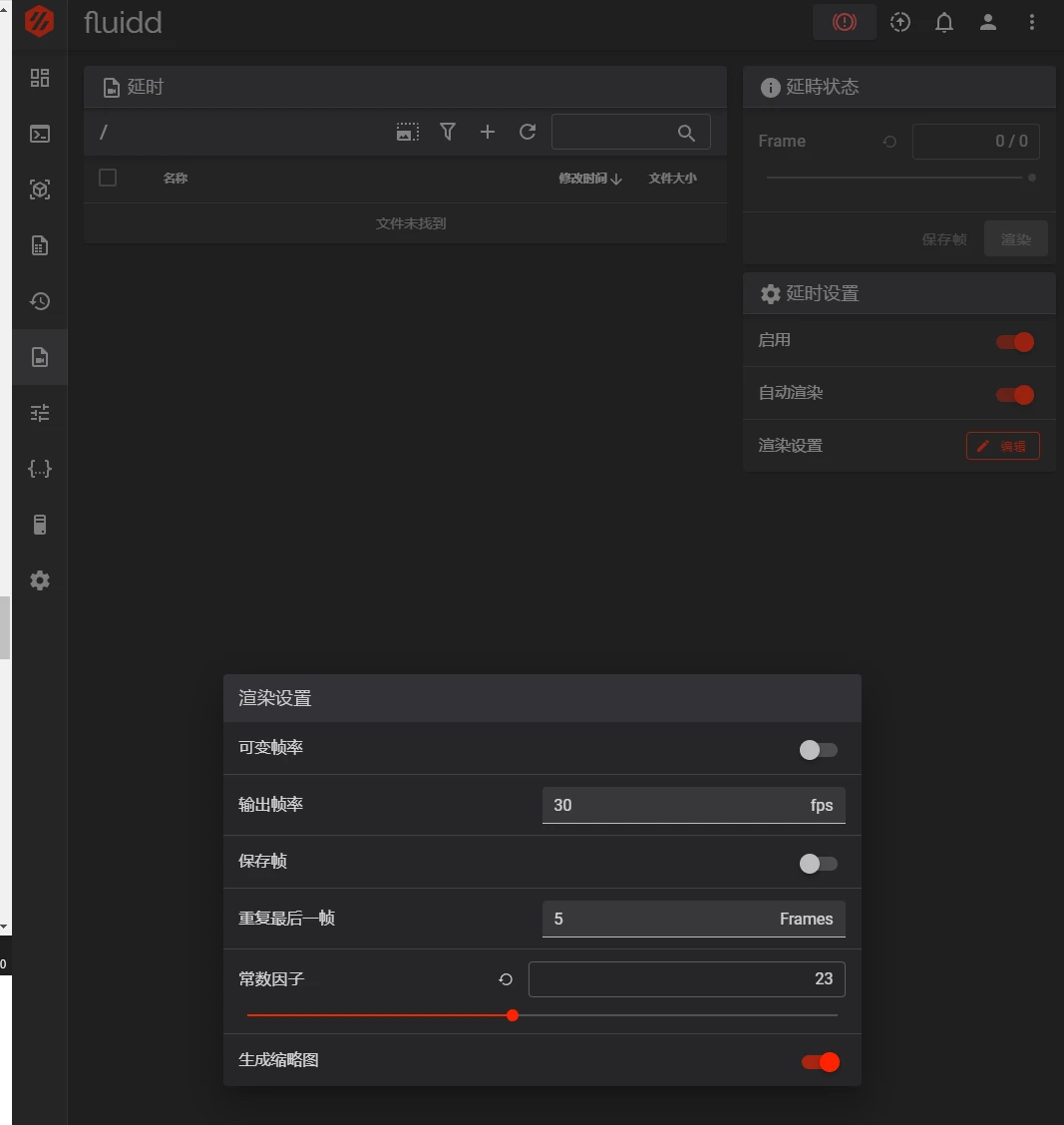Image resolution: width=1064 pixels, height=1125 pixels.
Task: Open the Tune sliders page
Action: 40,413
